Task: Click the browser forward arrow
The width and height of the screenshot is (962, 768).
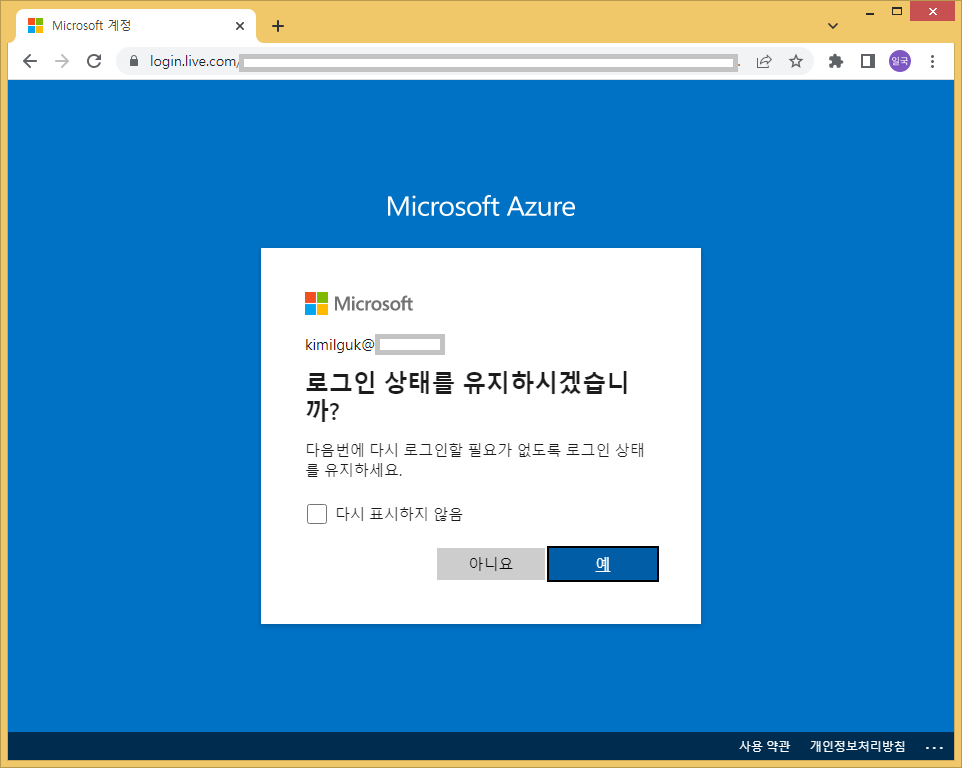Action: [62, 61]
